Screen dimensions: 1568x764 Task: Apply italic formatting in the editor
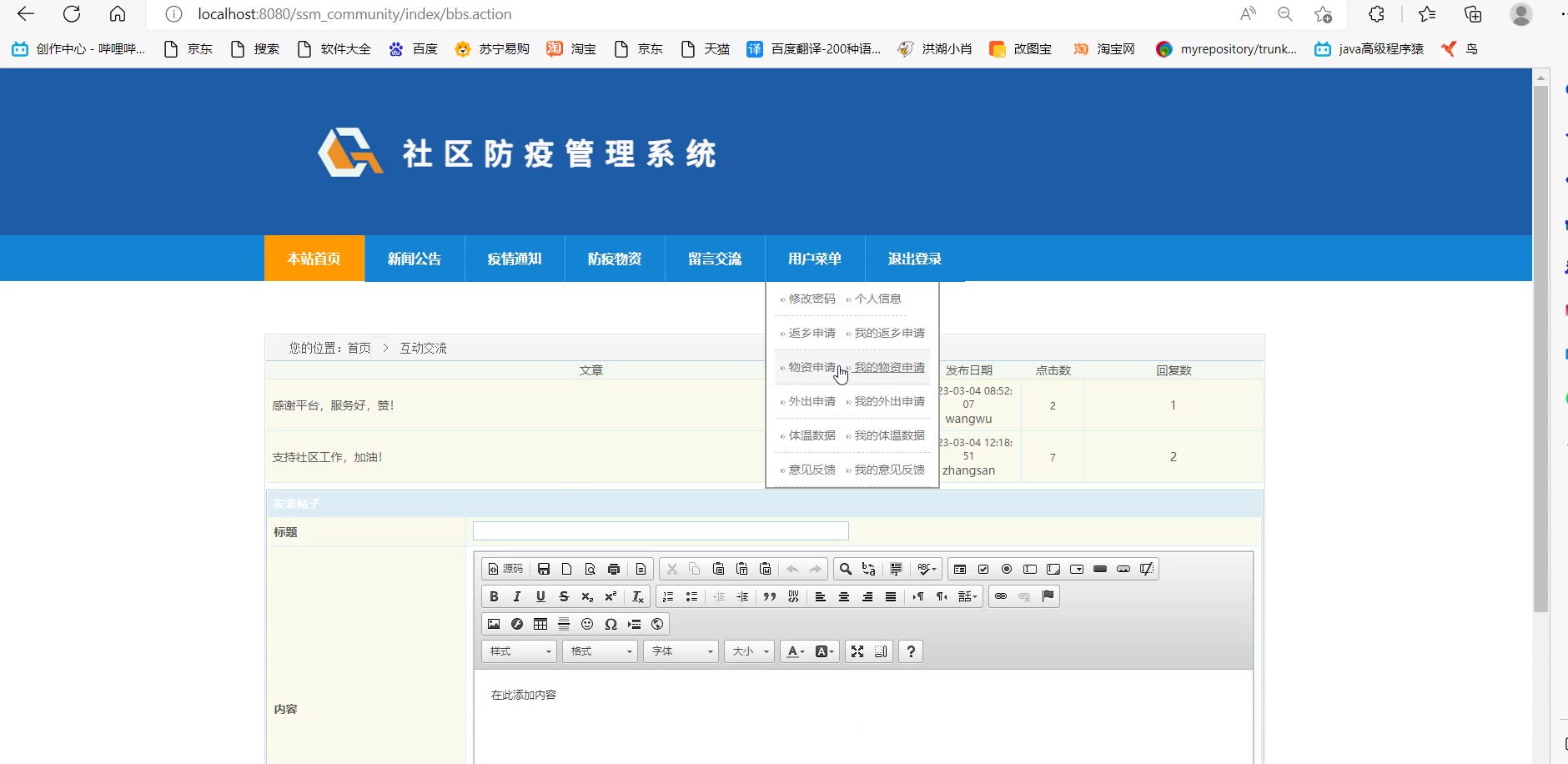click(x=517, y=596)
